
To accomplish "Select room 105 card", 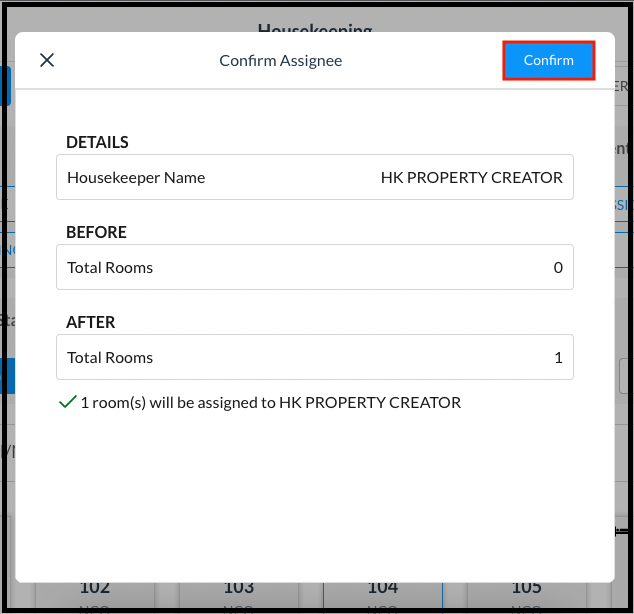I will click(x=527, y=593).
